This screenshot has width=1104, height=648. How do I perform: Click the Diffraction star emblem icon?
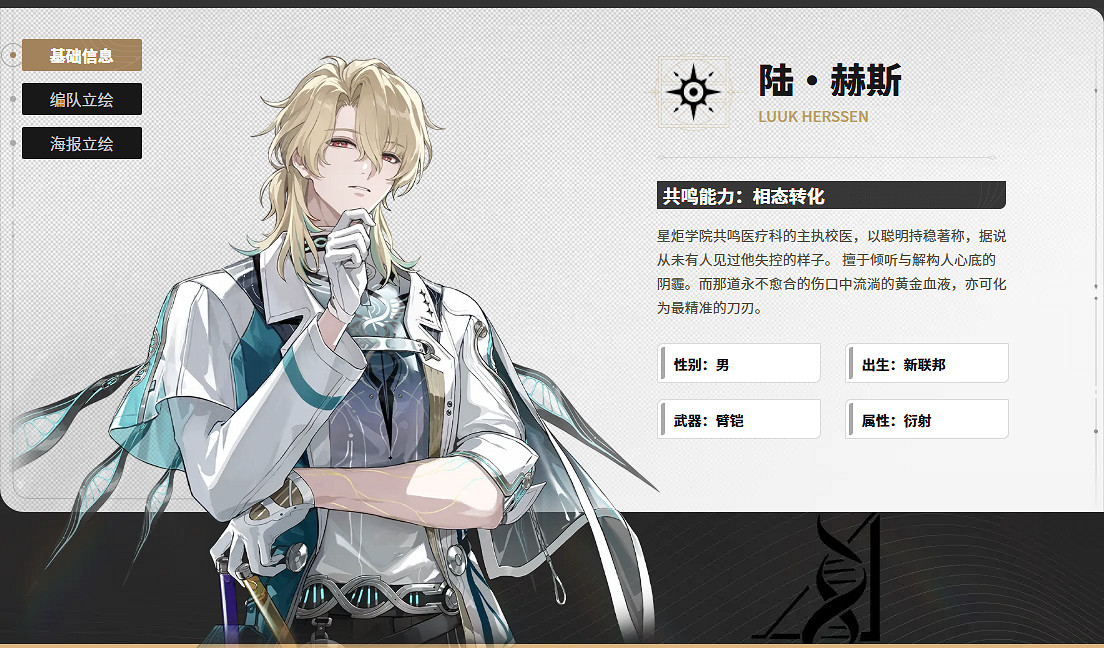(x=694, y=92)
